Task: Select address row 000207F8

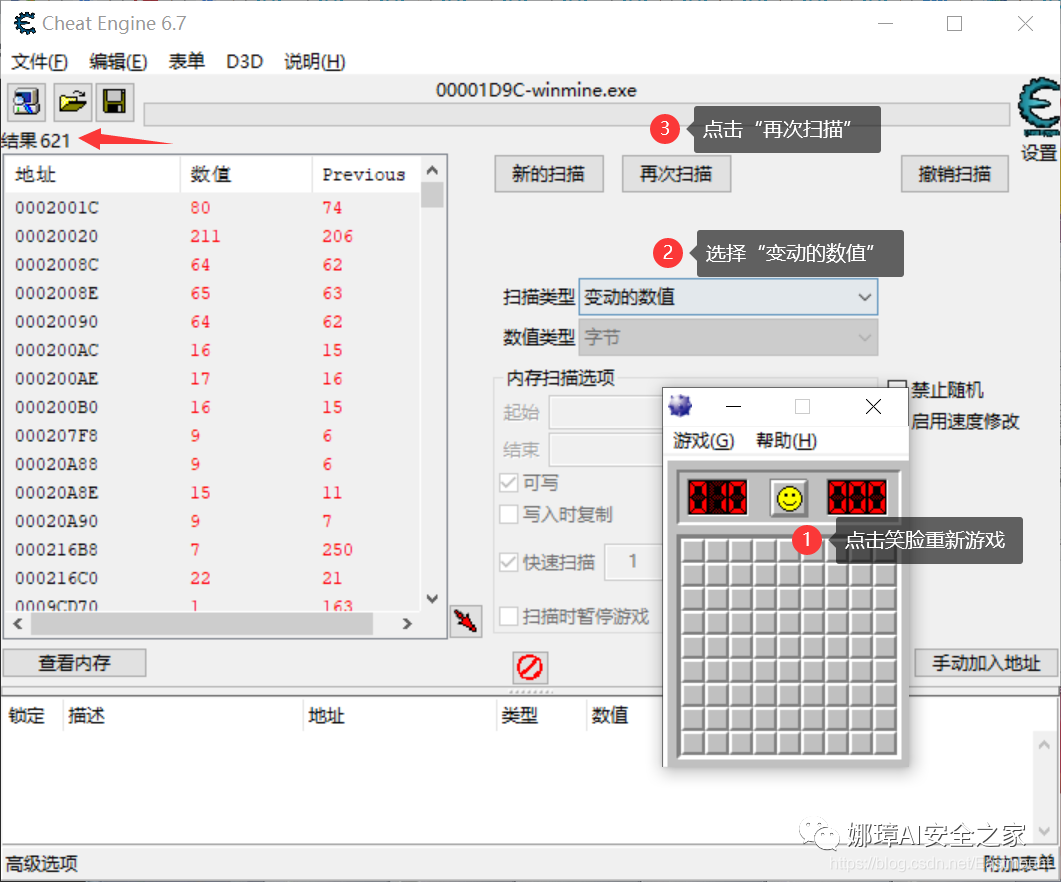Action: point(213,435)
